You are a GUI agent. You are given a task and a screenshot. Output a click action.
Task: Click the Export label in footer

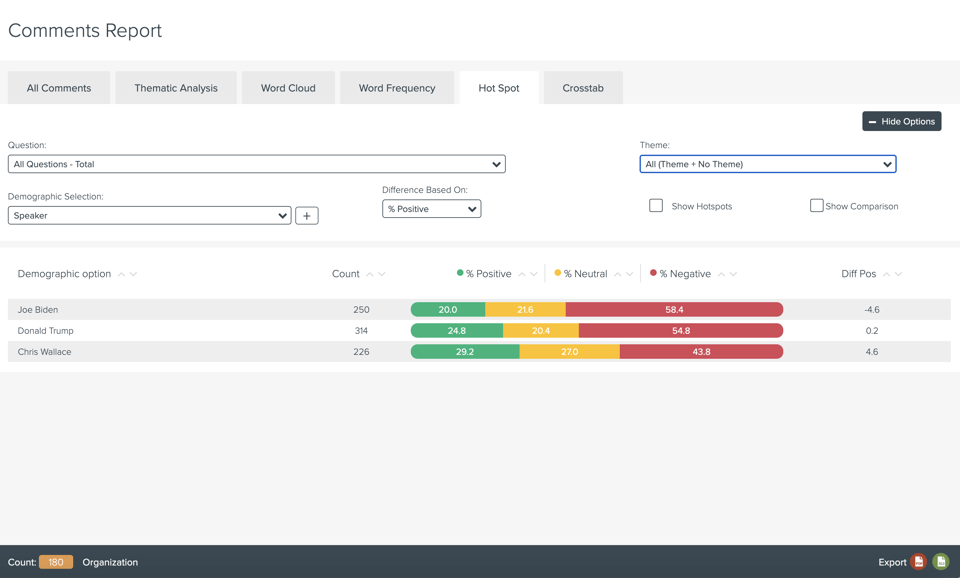[892, 562]
